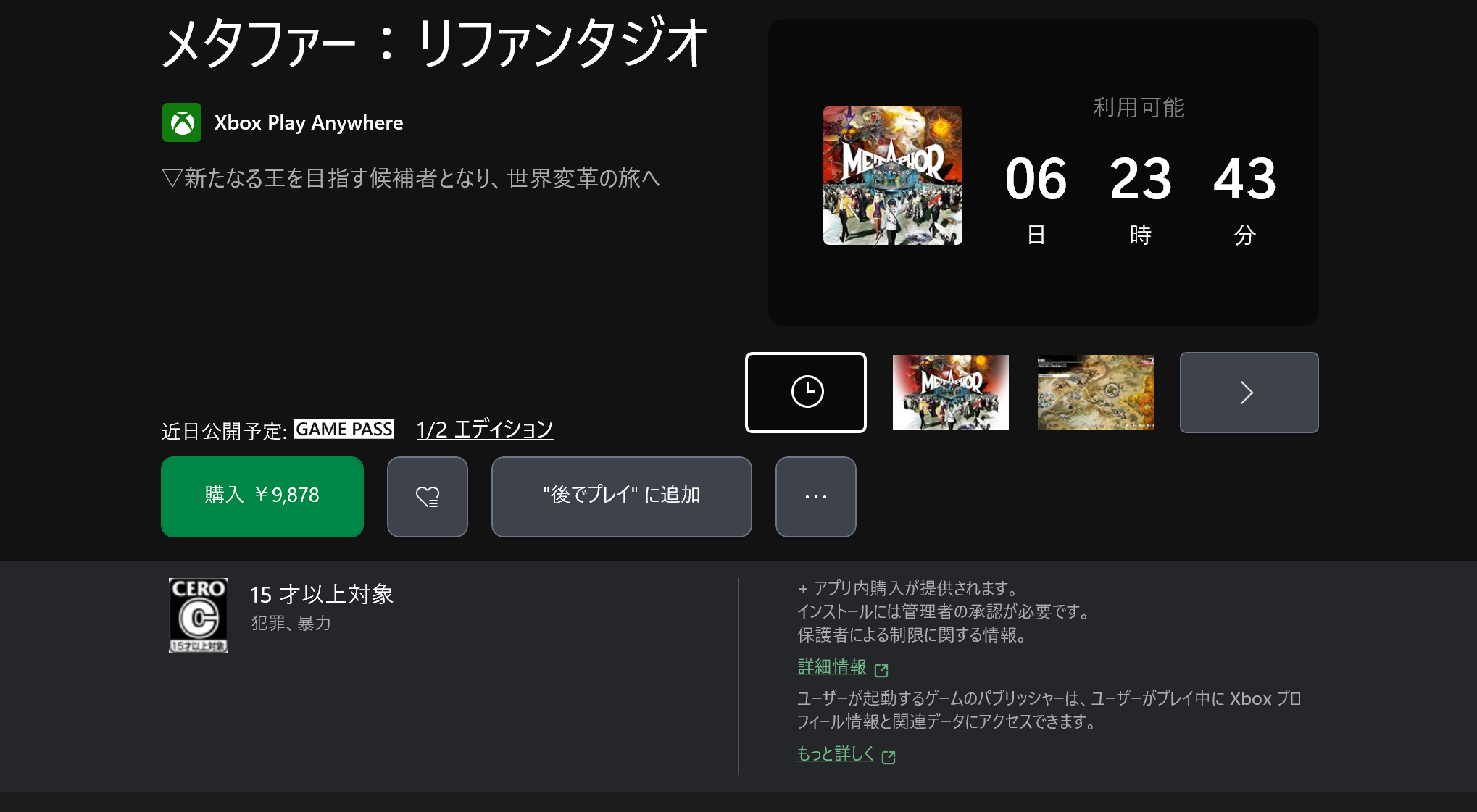Open the more options ellipsis button
The height and width of the screenshot is (812, 1477).
click(x=816, y=496)
